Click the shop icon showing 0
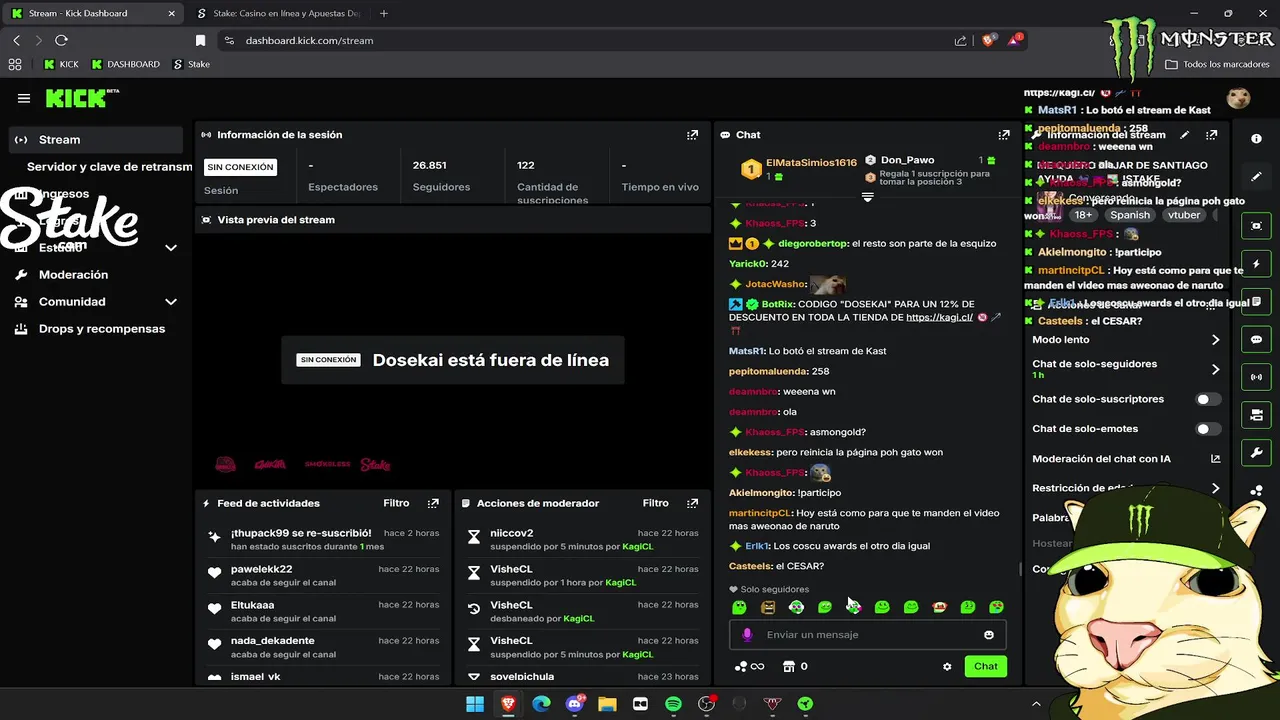 [795, 666]
